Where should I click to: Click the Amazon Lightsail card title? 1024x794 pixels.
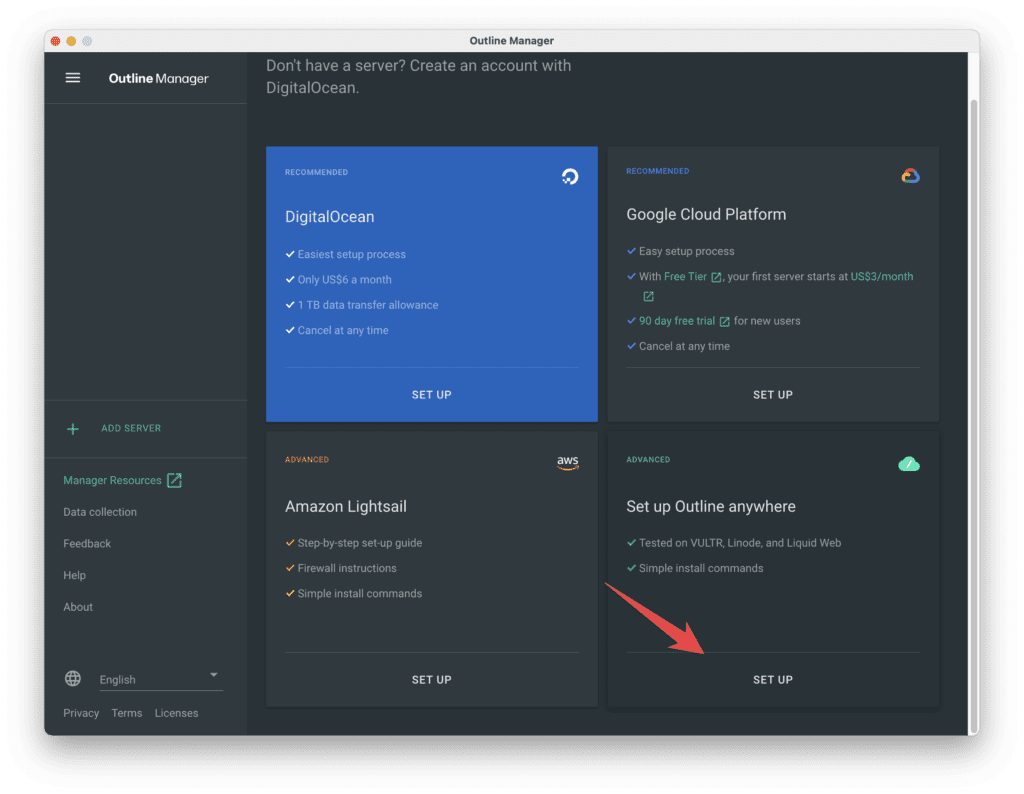pyautogui.click(x=345, y=507)
